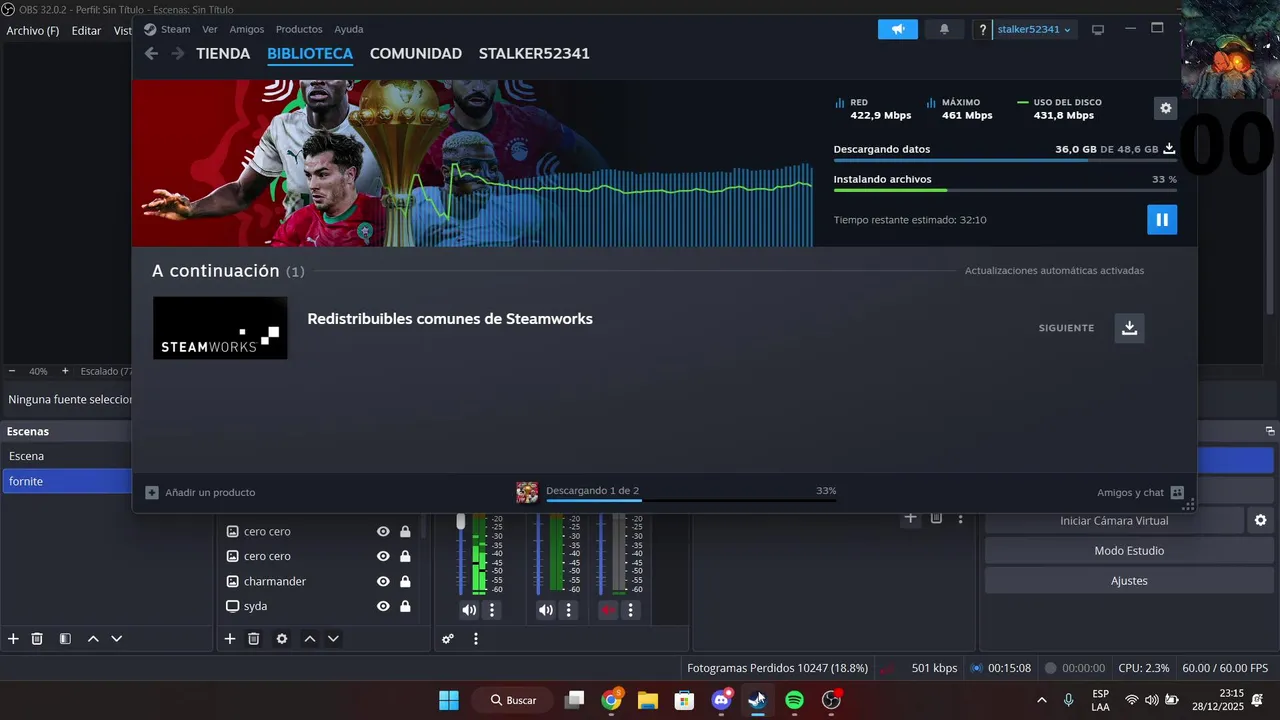Switch to Steam Big Picture mode icon
This screenshot has width=1280, height=720.
click(x=1098, y=30)
